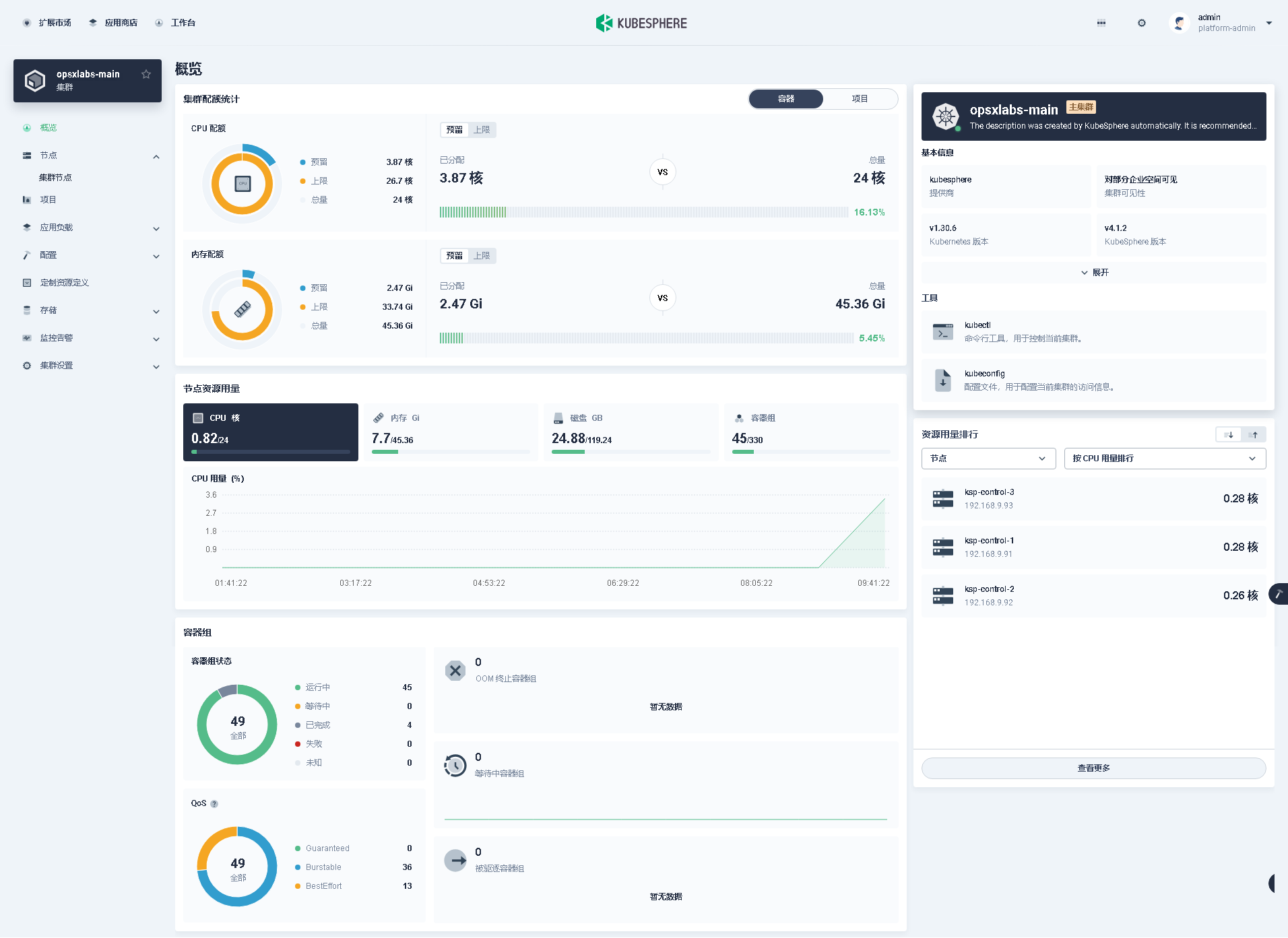Select the 容器组 usage tab

point(811,432)
